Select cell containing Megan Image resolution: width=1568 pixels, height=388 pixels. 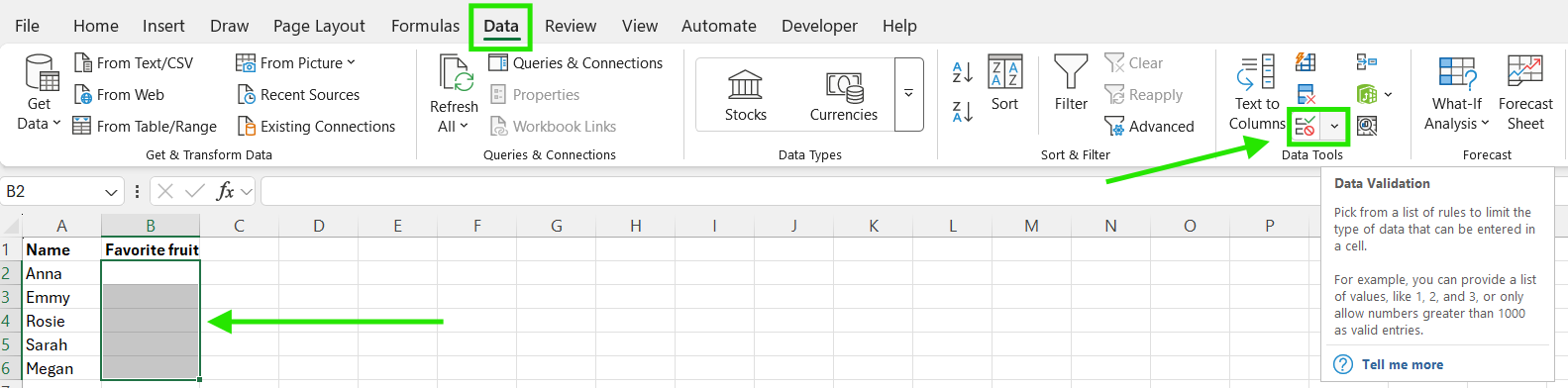click(x=61, y=368)
